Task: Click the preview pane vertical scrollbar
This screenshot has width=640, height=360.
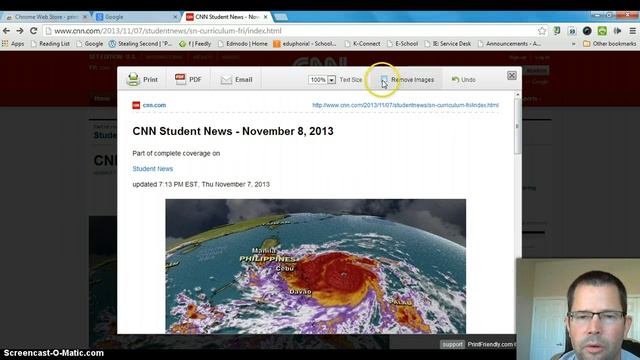Action: pos(518,127)
